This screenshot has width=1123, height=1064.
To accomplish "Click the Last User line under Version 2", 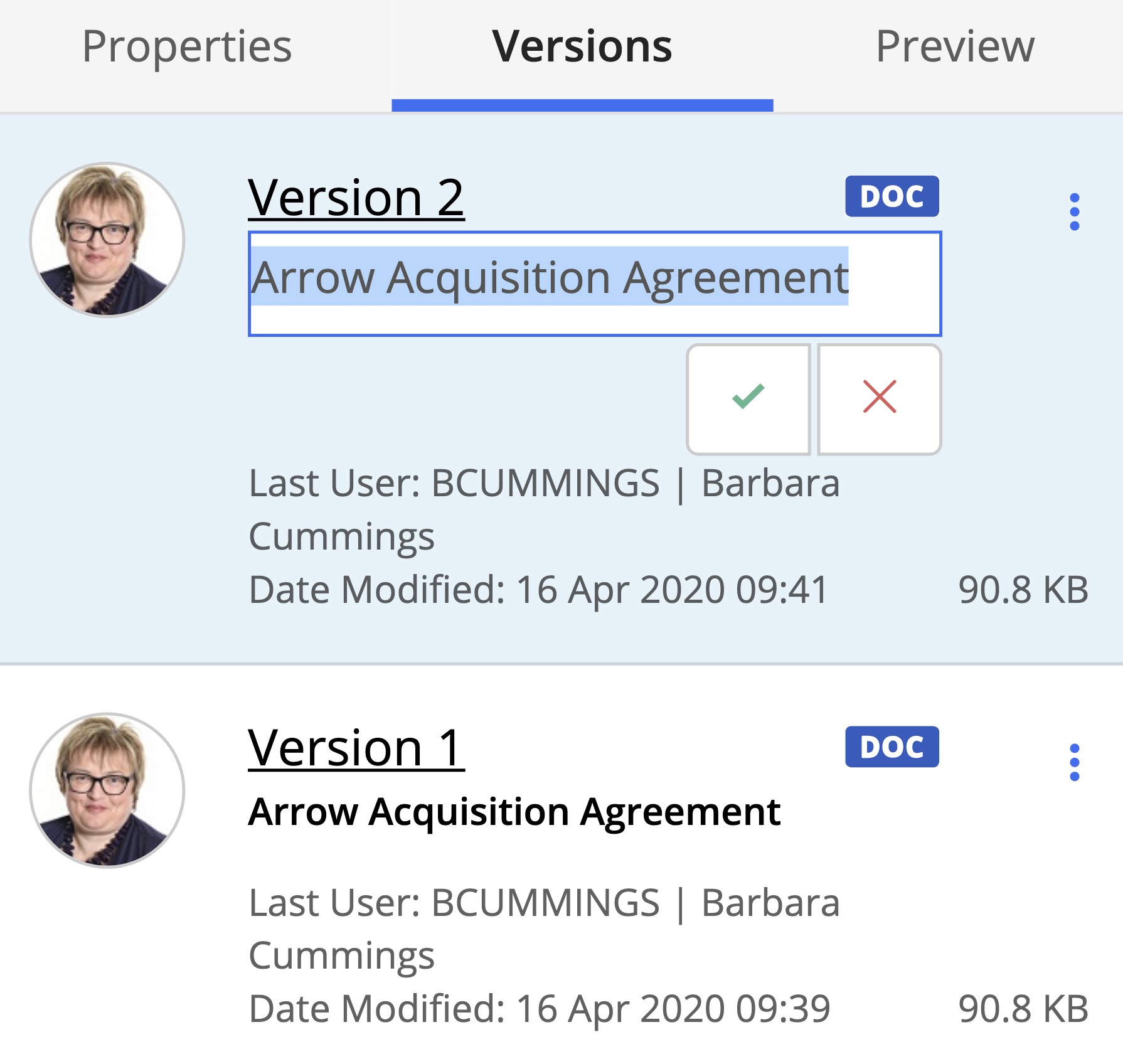I will coord(543,484).
